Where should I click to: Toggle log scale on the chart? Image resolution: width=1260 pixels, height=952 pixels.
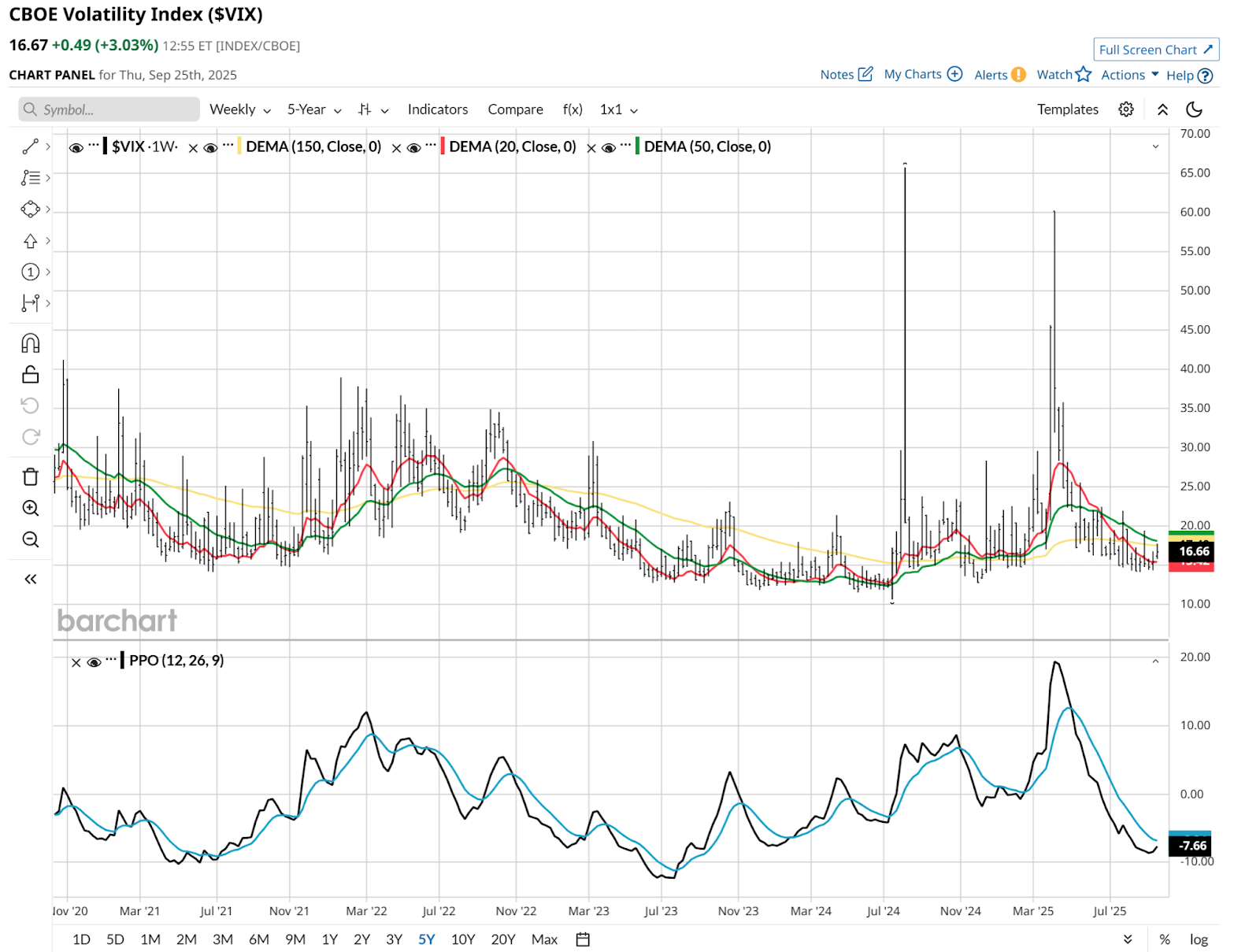(1199, 939)
